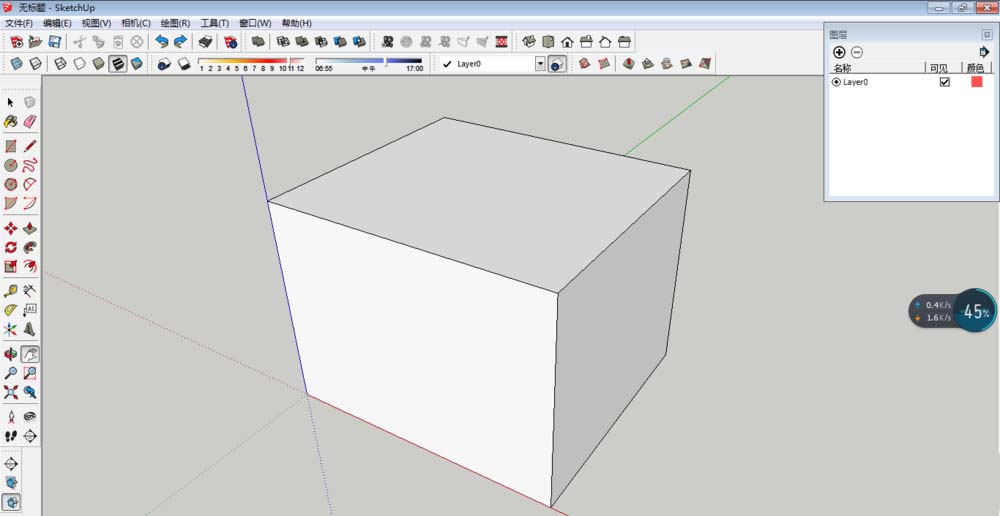
Task: Activate the Text label tool
Action: 30,310
